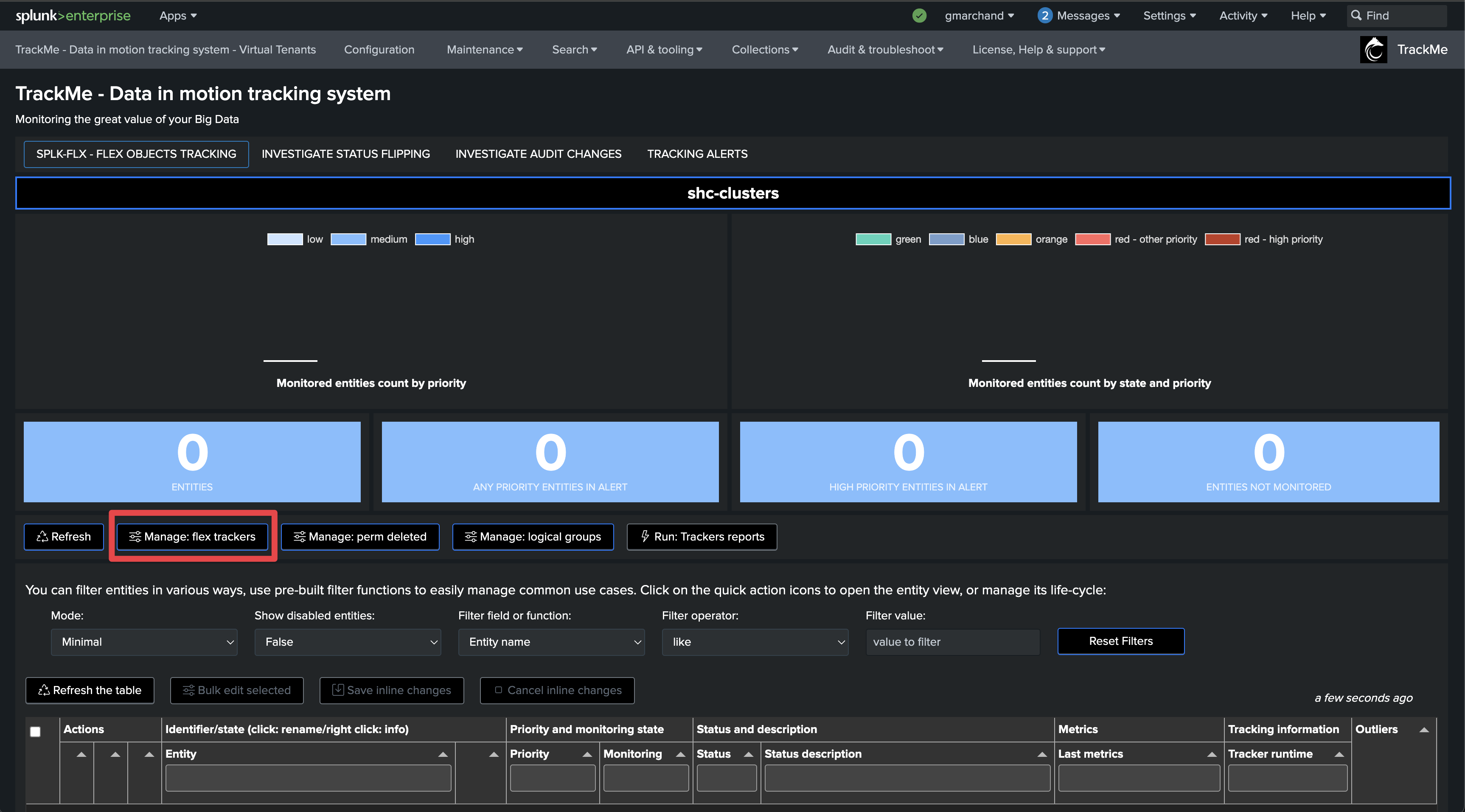The image size is (1465, 812).
Task: Click the 'value to filter' input field
Action: (952, 642)
